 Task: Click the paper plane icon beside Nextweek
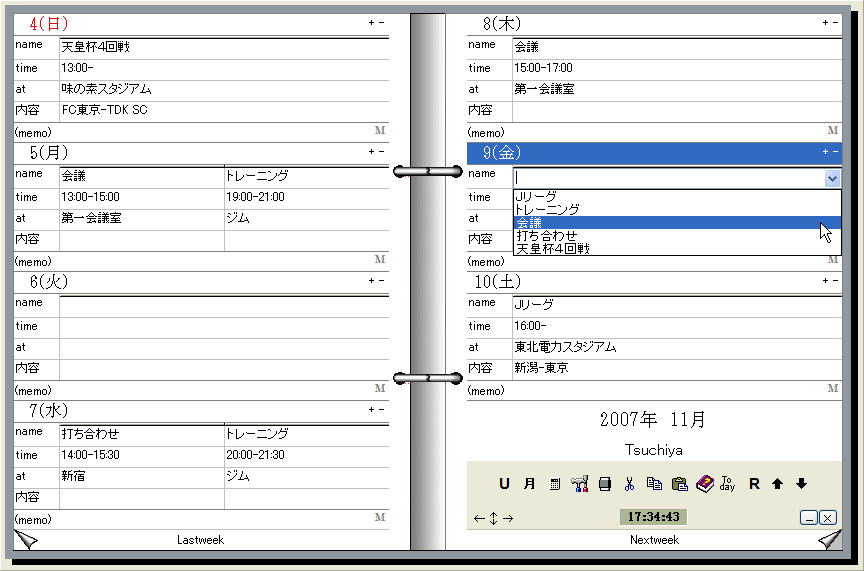(830, 540)
